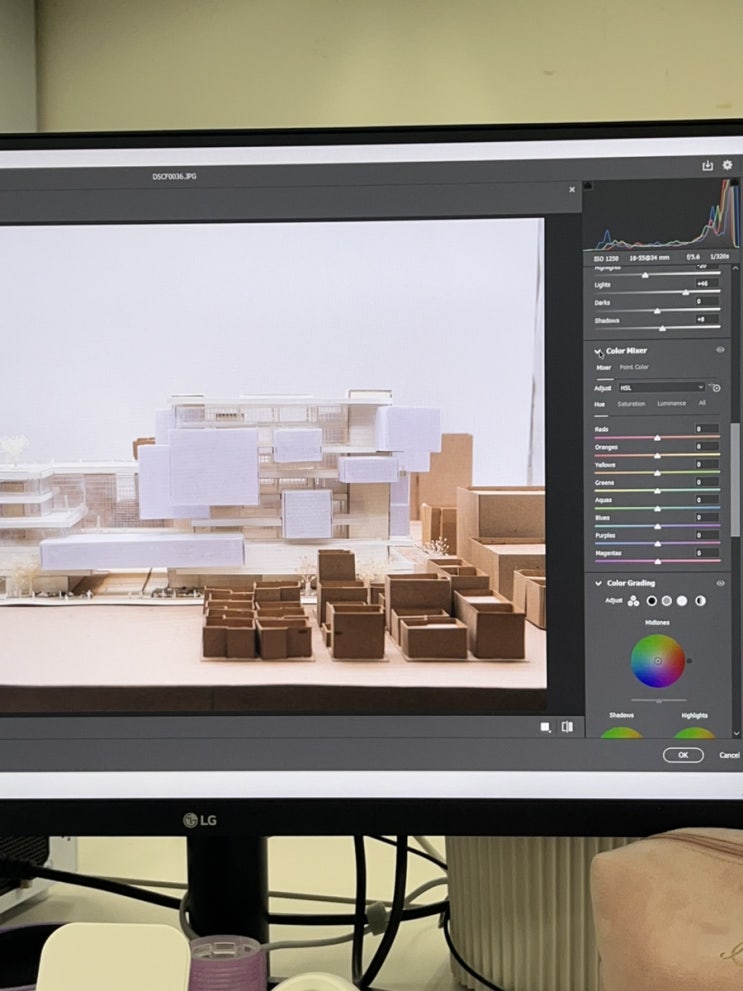This screenshot has height=991, width=743.
Task: Click the Lights slider handle
Action: coord(686,293)
